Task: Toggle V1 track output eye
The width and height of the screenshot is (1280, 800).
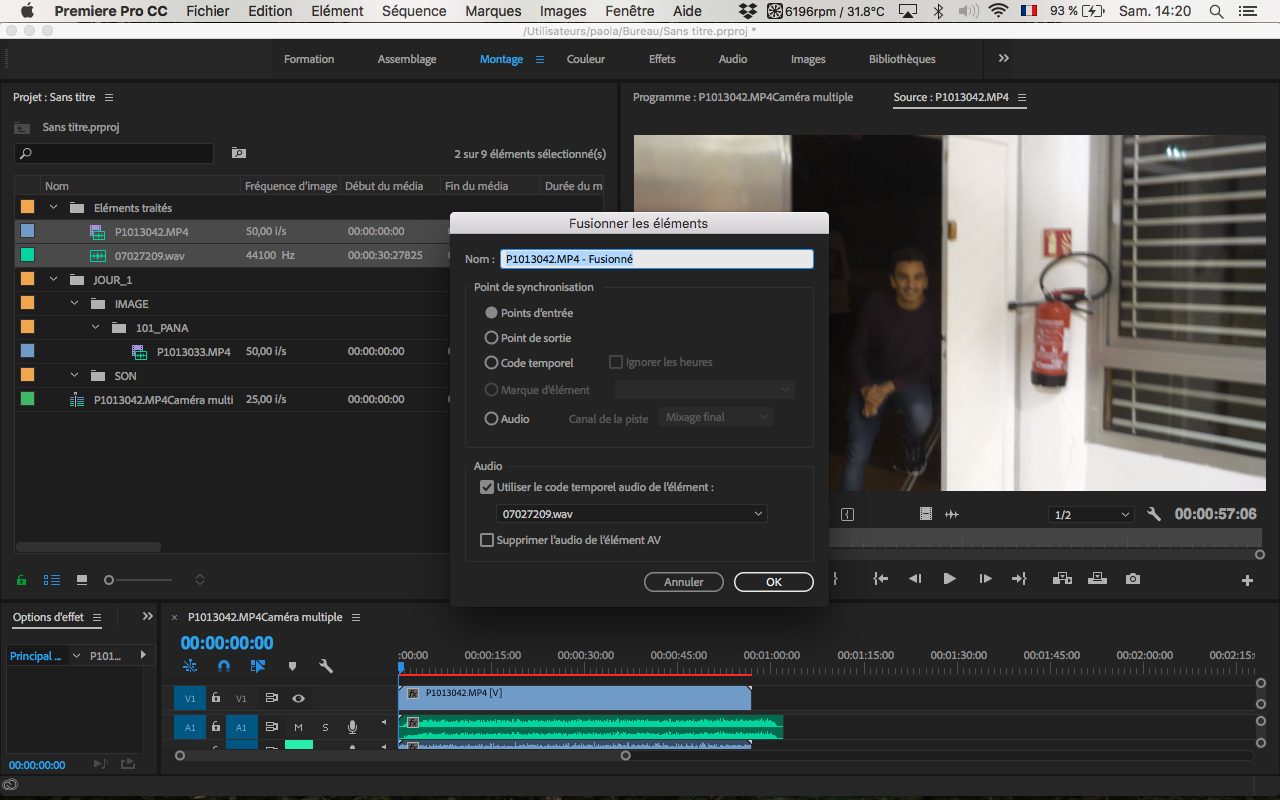Action: click(x=298, y=698)
